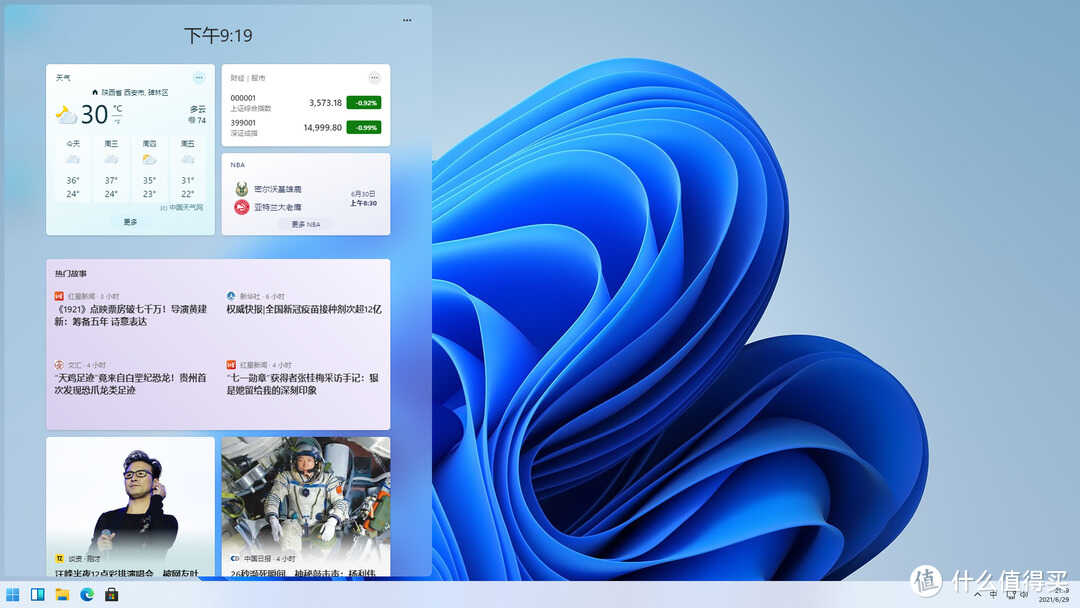Open the stock widget's three-dot options menu
Viewport: 1080px width, 608px height.
tap(374, 78)
